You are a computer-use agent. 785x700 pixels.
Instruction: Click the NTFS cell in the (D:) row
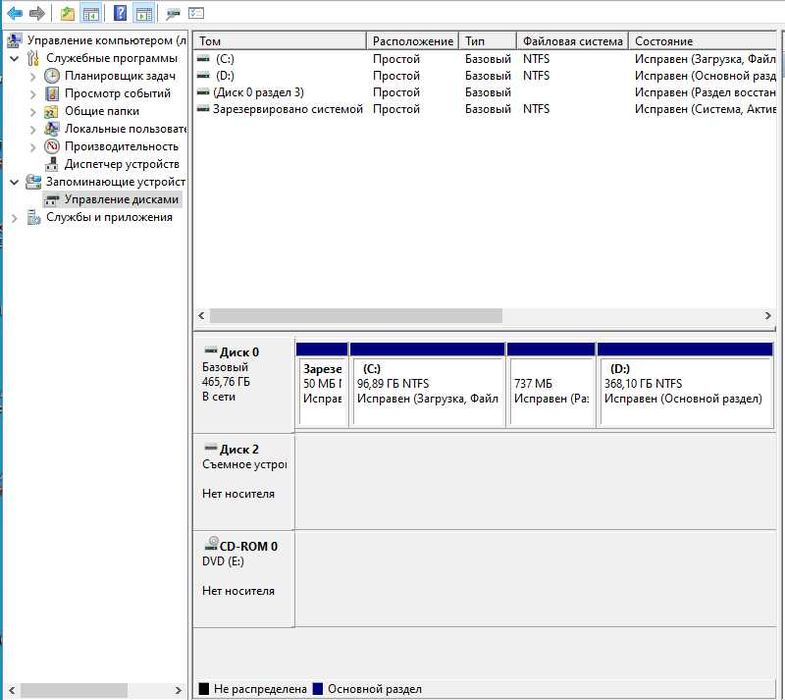[x=536, y=76]
